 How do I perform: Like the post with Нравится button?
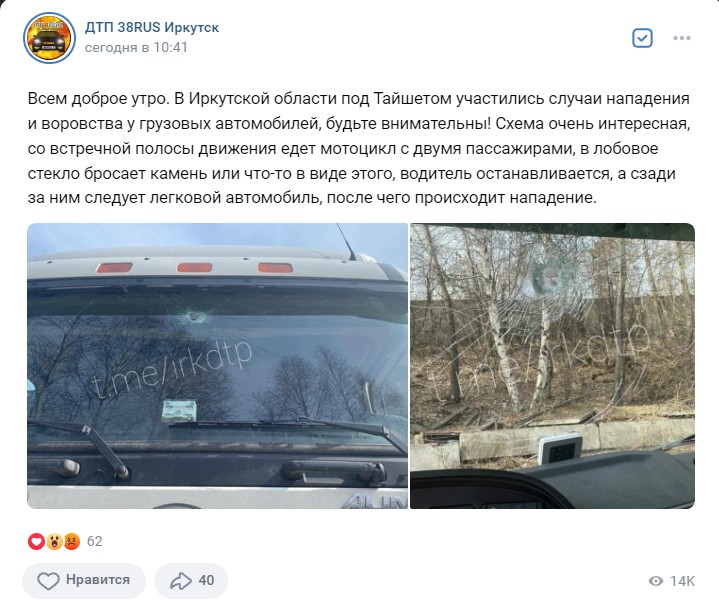[84, 581]
